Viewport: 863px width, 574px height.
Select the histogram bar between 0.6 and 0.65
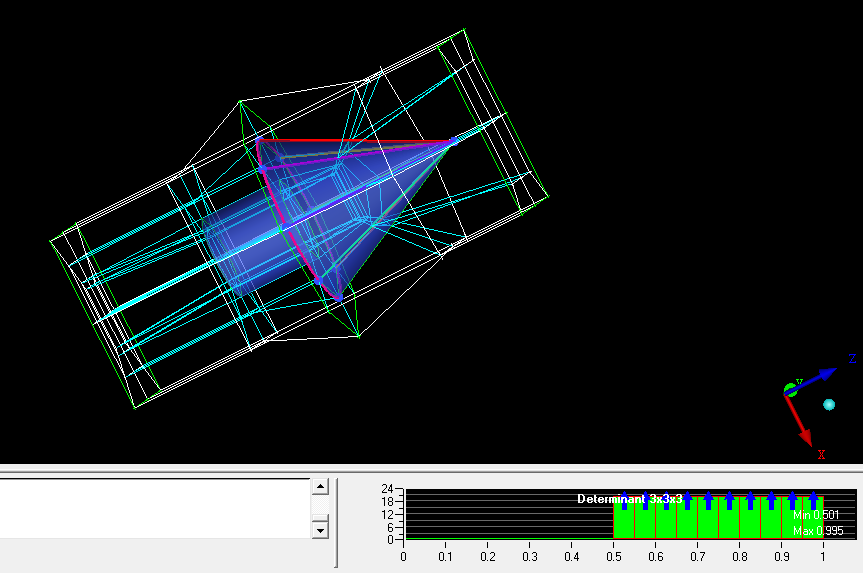point(666,522)
